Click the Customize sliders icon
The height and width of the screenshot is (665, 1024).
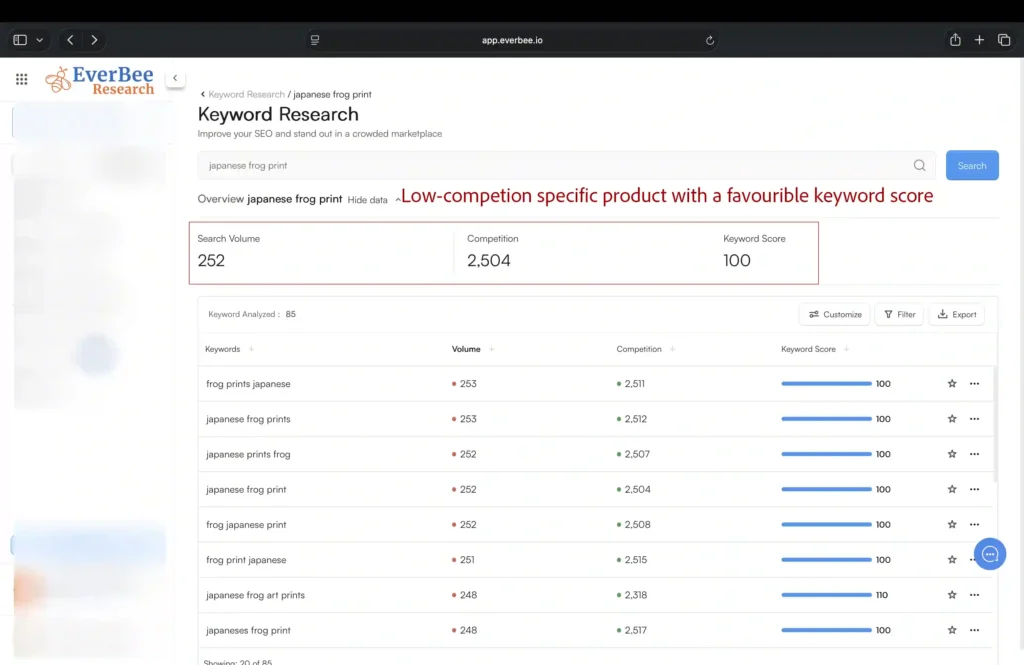(x=812, y=314)
